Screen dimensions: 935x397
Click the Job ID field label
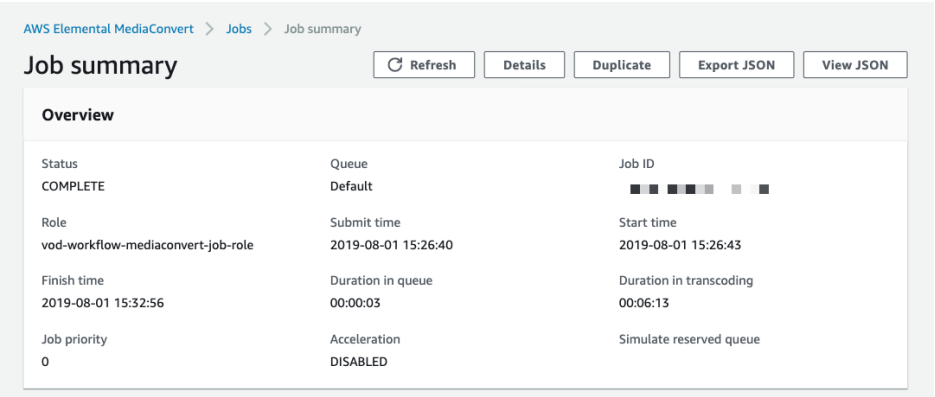(x=637, y=163)
